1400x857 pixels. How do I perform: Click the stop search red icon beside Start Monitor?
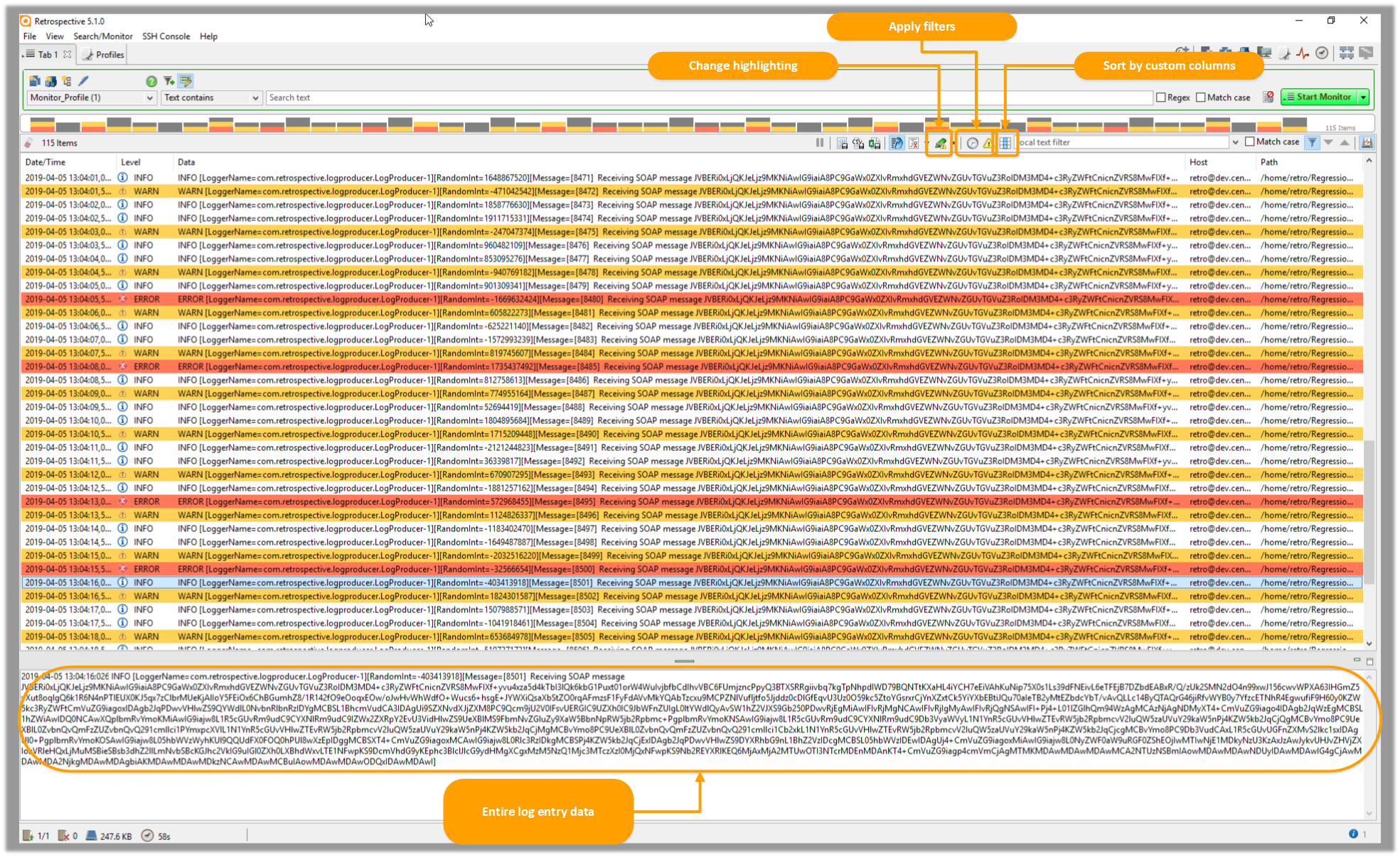(1268, 97)
